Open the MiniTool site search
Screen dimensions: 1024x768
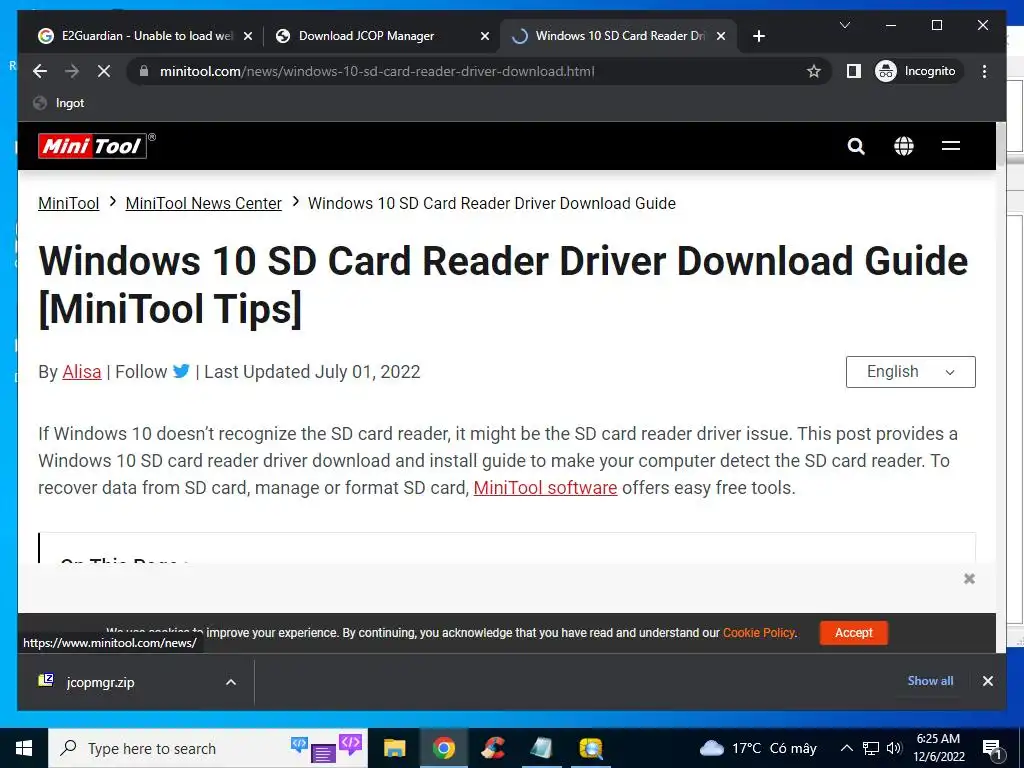pyautogui.click(x=856, y=146)
